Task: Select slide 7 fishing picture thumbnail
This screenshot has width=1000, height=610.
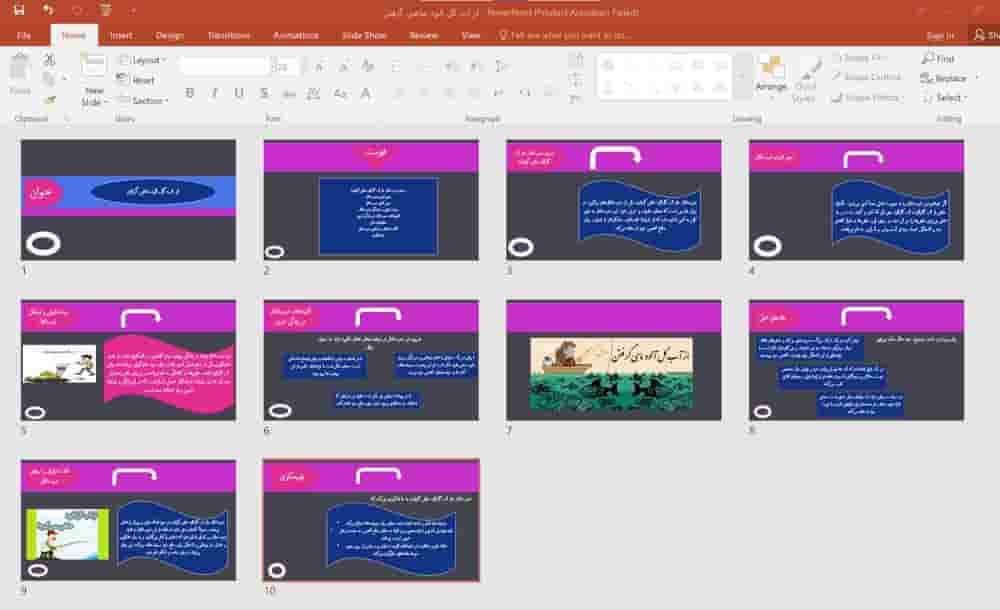Action: pyautogui.click(x=614, y=360)
